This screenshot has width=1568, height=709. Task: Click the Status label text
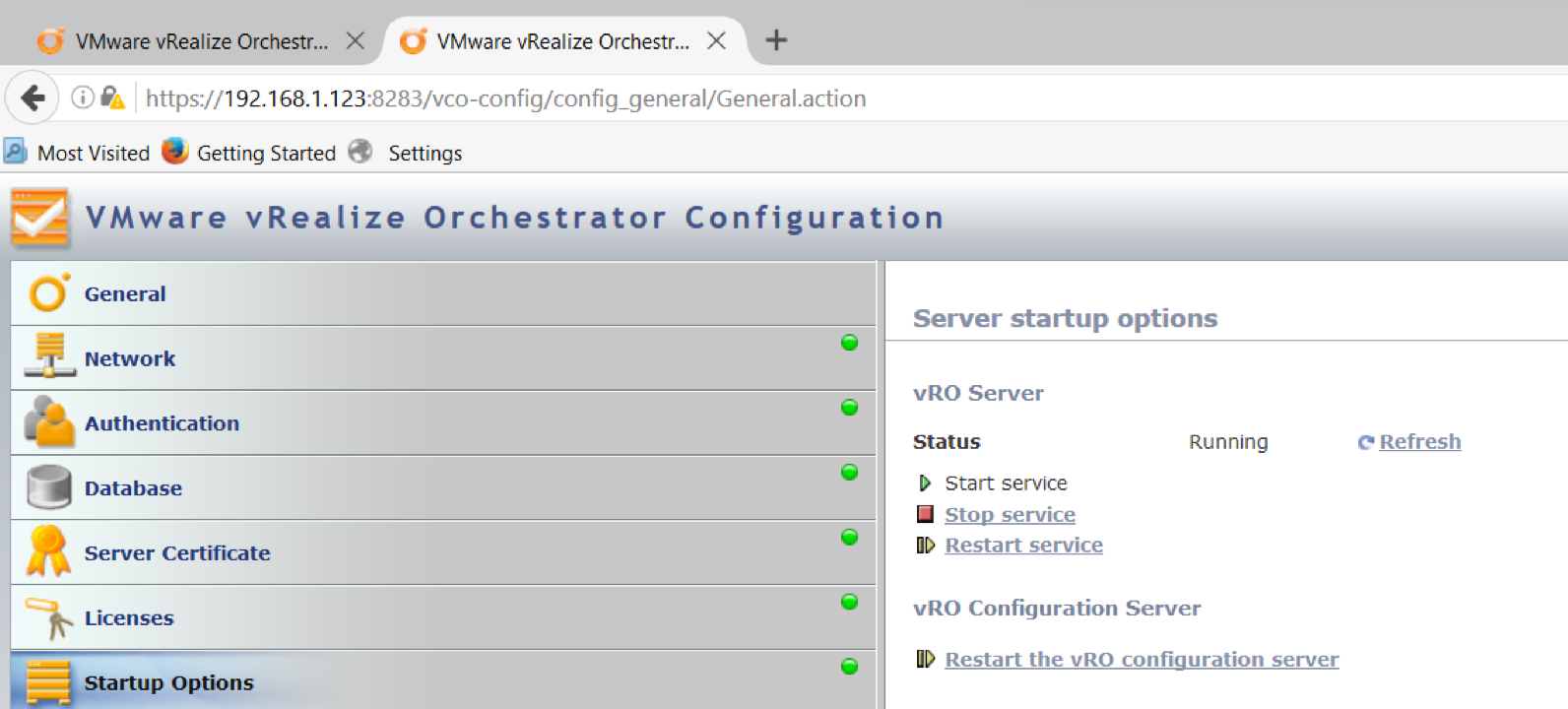pos(947,442)
